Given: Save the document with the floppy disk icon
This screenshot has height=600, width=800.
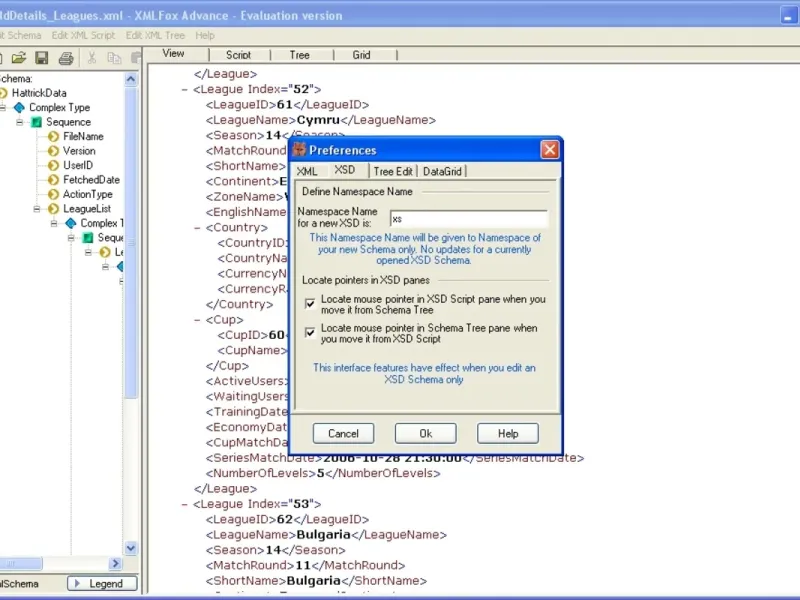Looking at the screenshot, I should (42, 58).
